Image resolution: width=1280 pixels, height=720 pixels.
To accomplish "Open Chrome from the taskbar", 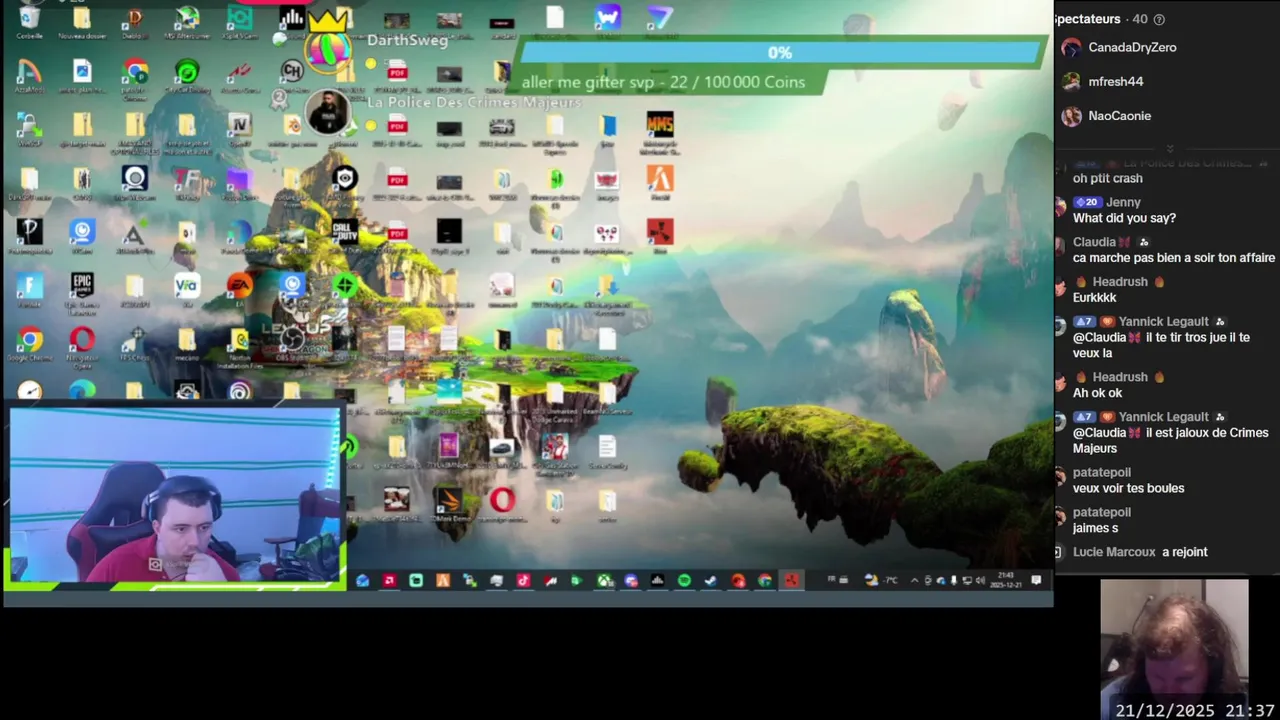I will [x=765, y=580].
